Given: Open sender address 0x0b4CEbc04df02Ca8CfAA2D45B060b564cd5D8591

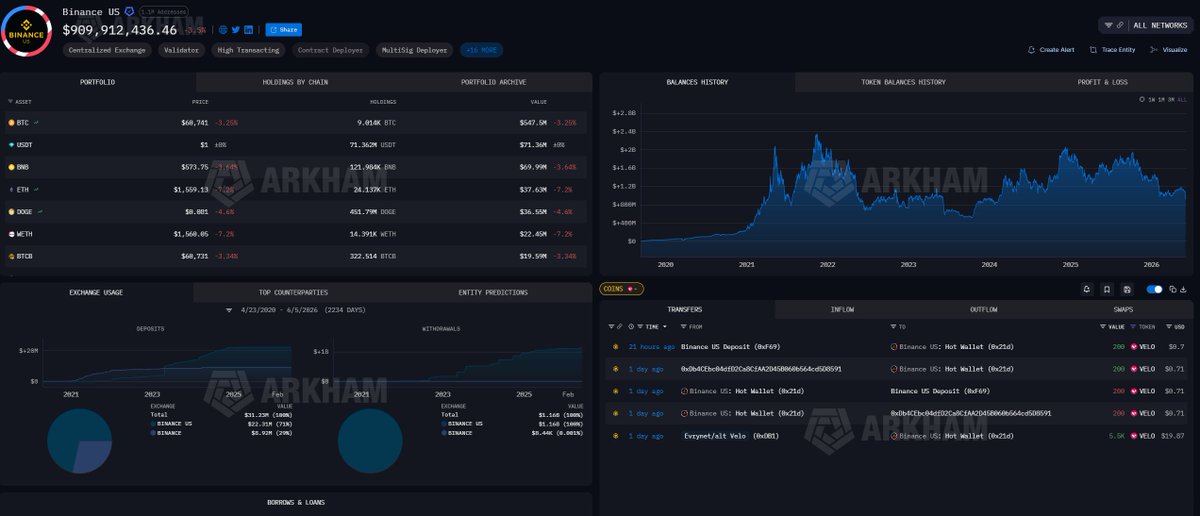Looking at the screenshot, I should point(761,368).
